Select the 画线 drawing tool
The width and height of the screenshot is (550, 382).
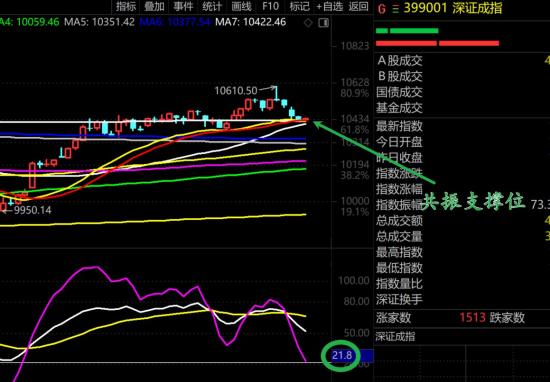tap(241, 6)
